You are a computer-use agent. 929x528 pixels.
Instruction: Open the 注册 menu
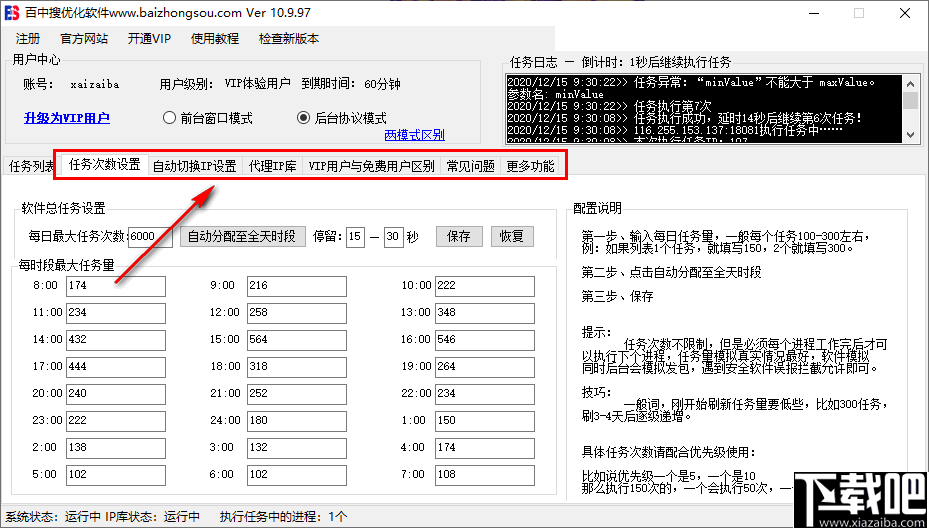(28, 39)
